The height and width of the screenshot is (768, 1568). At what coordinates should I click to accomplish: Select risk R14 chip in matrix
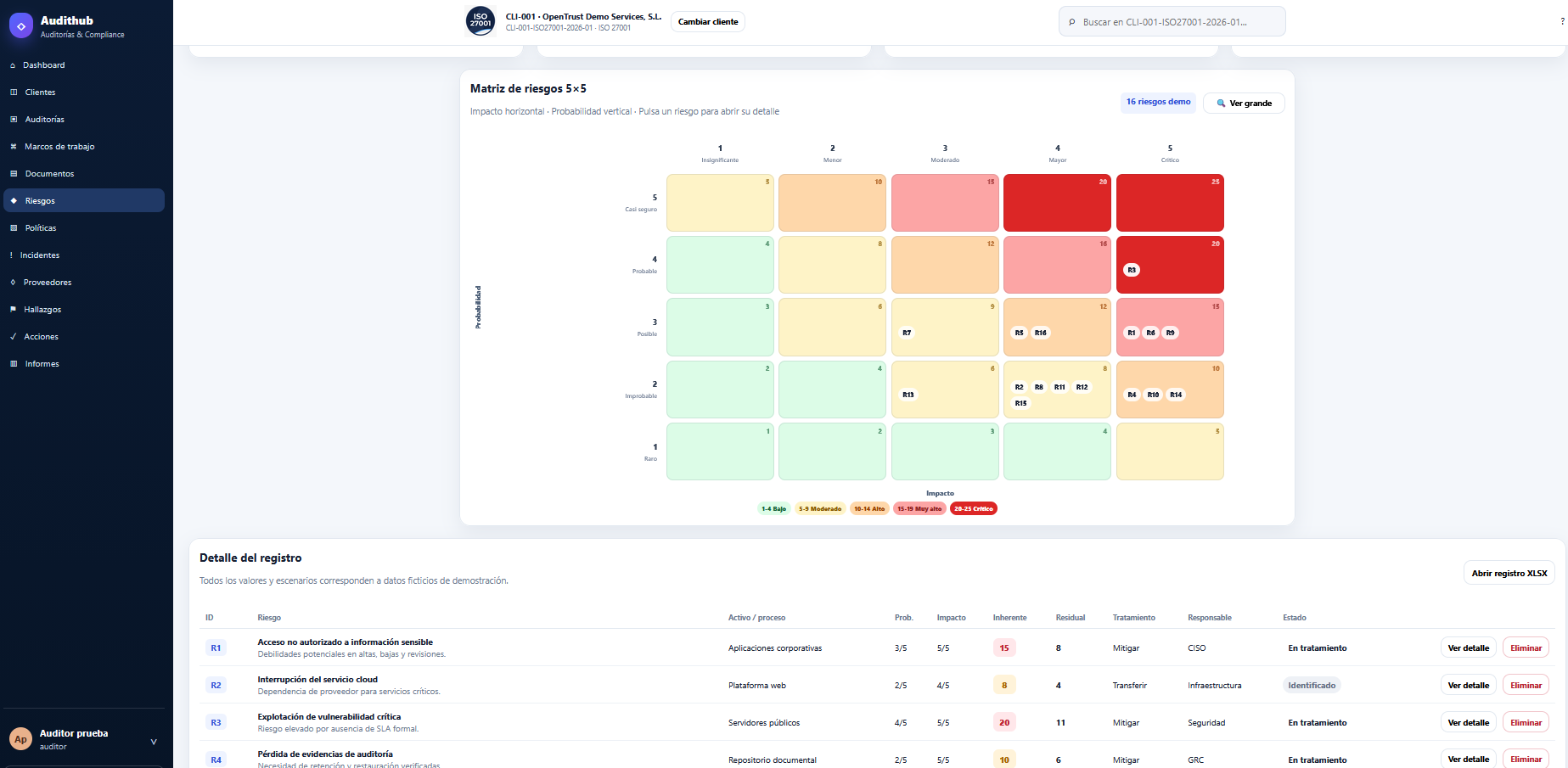point(1176,395)
